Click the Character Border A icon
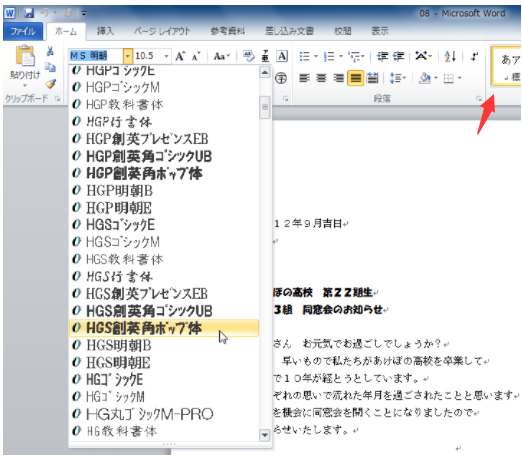 (x=282, y=56)
